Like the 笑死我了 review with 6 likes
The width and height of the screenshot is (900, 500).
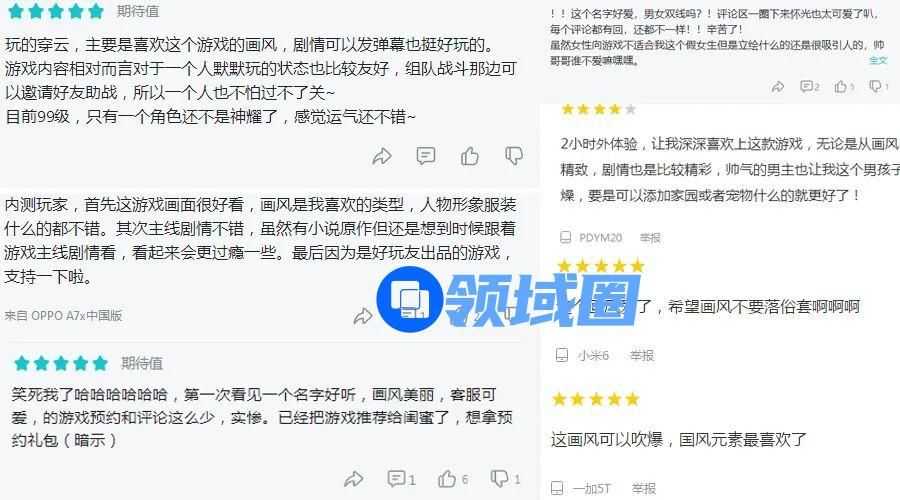click(453, 479)
